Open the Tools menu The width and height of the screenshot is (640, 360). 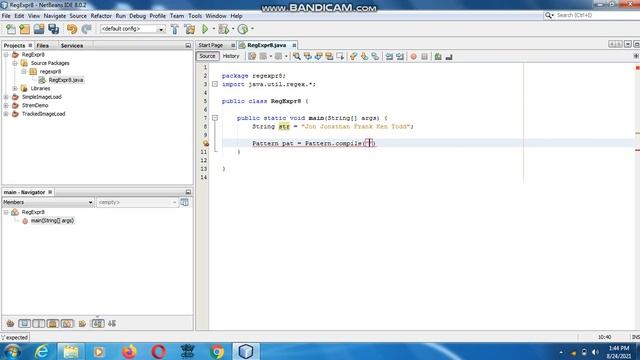pyautogui.click(x=195, y=16)
